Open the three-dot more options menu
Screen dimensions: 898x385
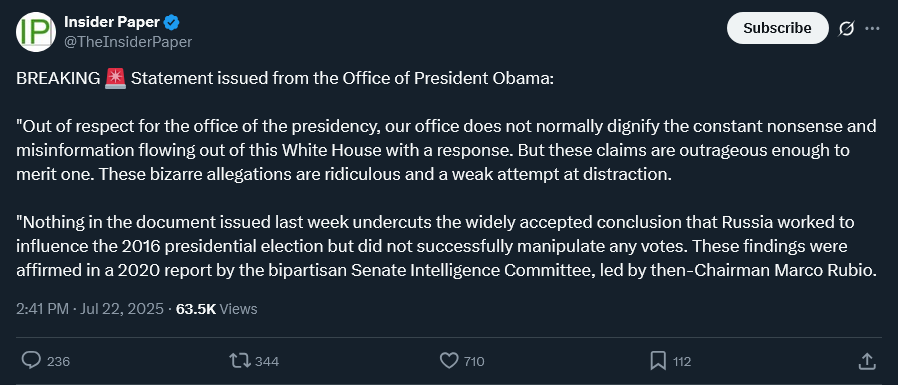(x=872, y=29)
